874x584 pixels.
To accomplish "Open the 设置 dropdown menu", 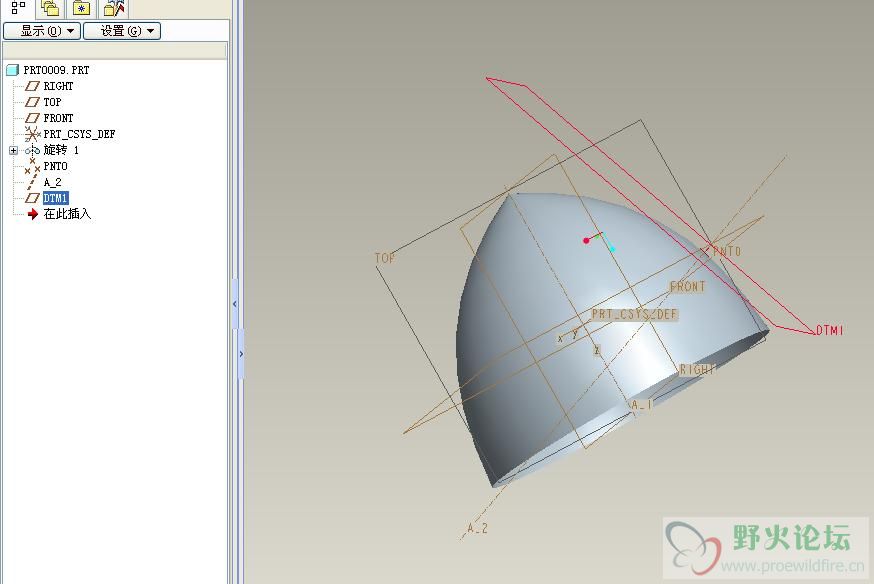I will pyautogui.click(x=122, y=31).
